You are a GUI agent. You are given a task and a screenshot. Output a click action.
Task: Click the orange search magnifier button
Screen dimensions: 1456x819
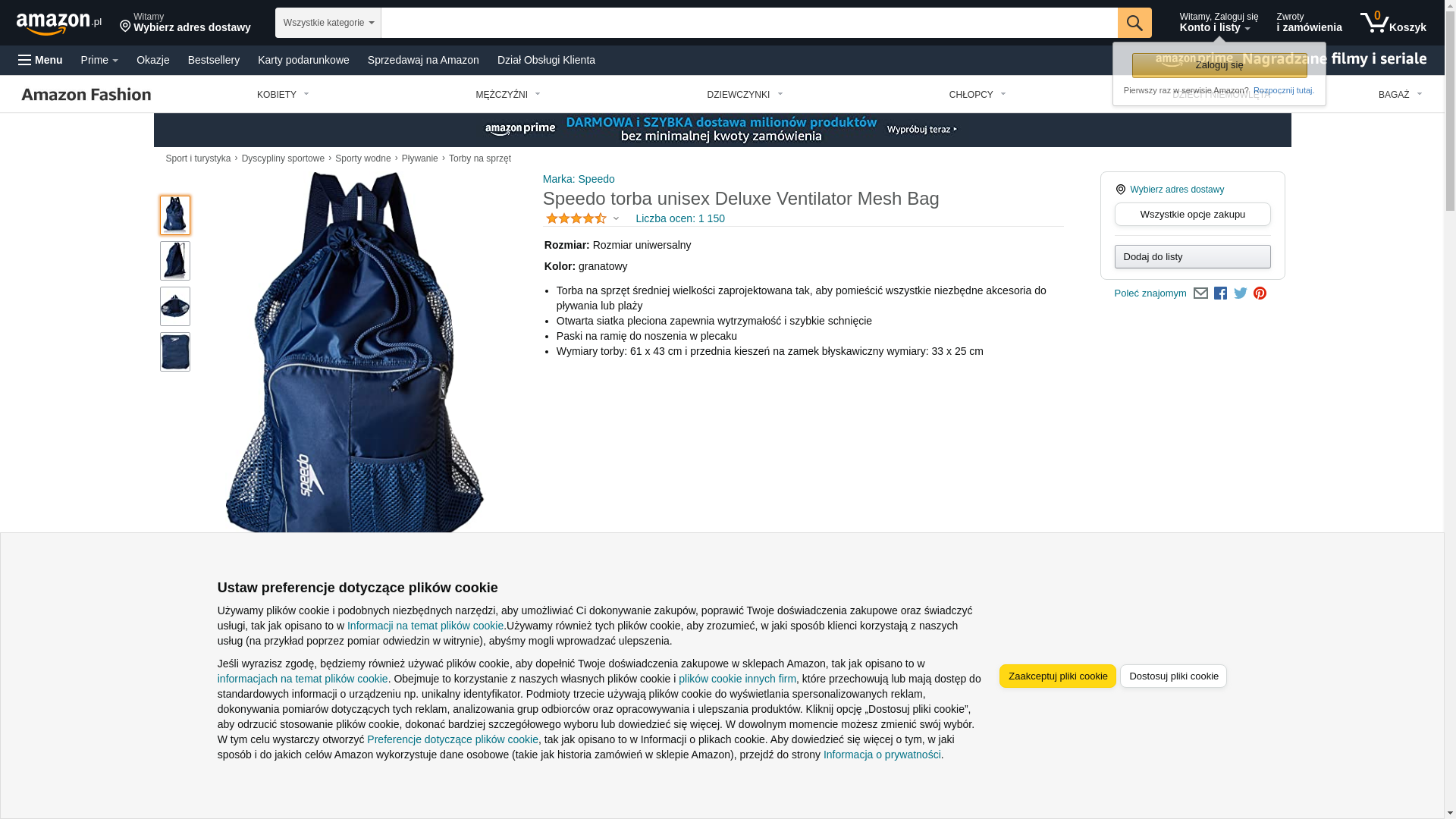point(1134,23)
